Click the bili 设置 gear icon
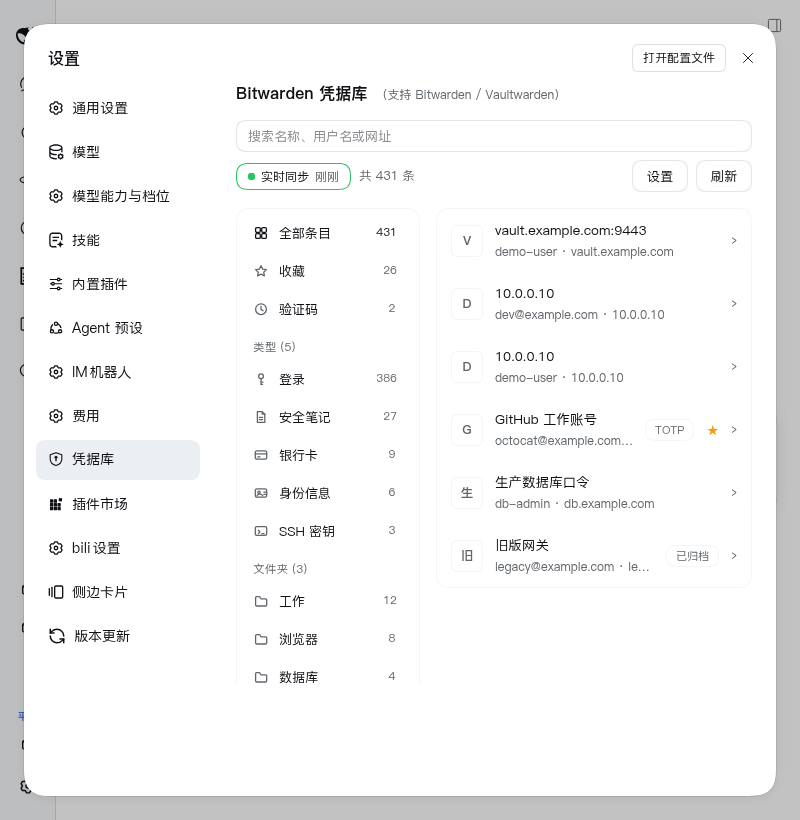Viewport: 800px width, 820px height. coord(56,548)
